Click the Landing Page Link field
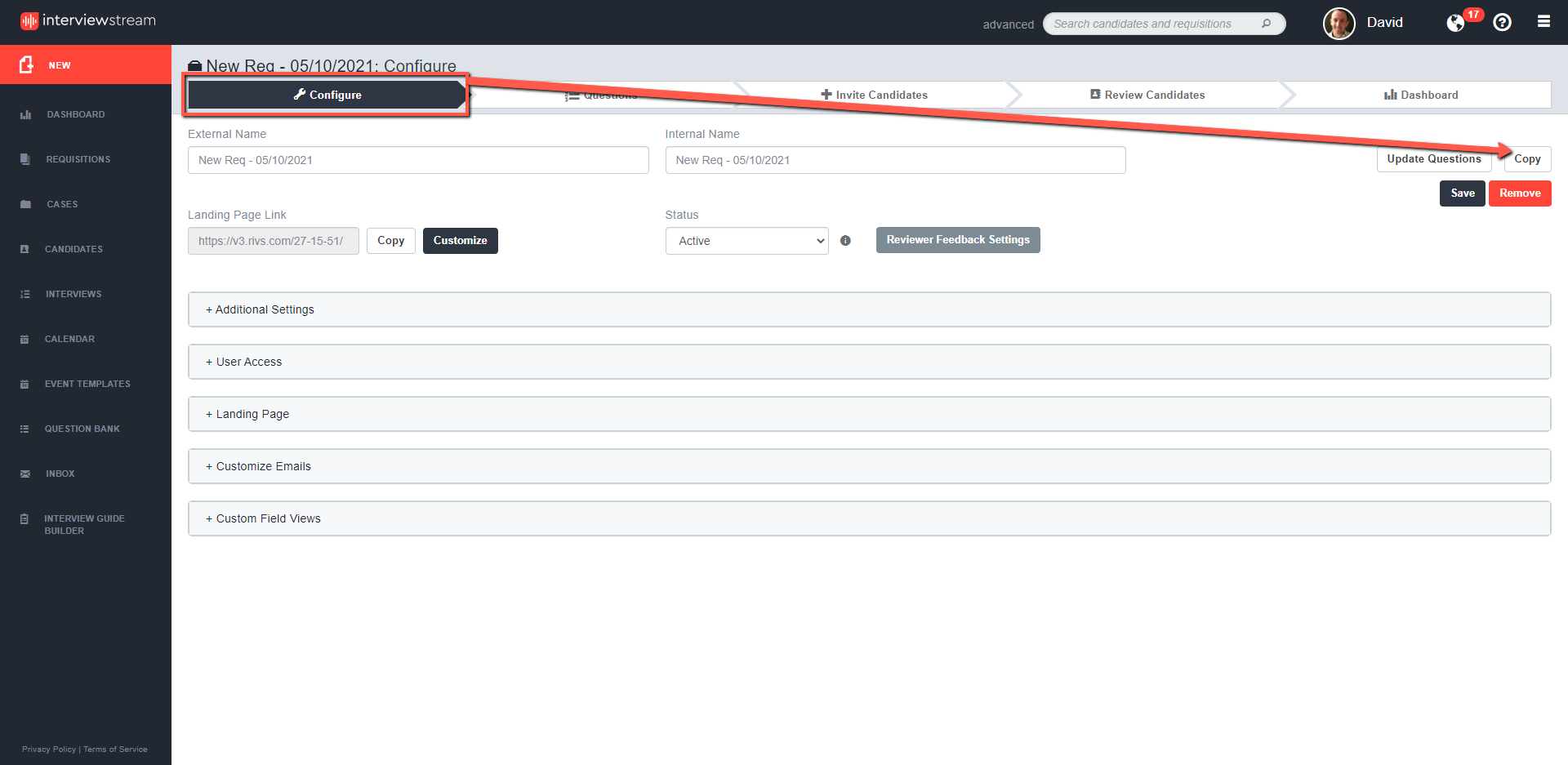1568x765 pixels. (274, 241)
